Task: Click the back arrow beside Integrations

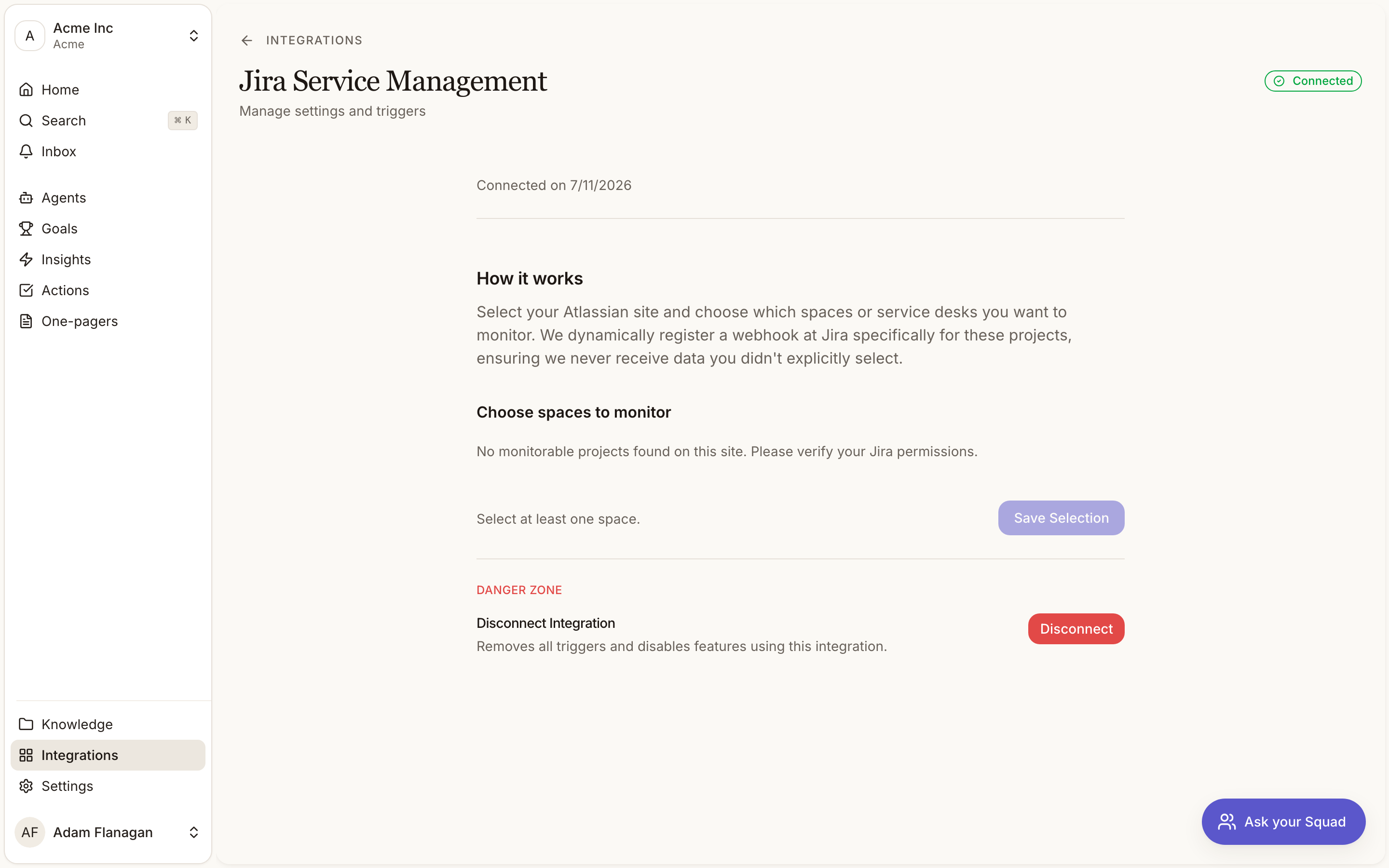Action: coord(247,40)
